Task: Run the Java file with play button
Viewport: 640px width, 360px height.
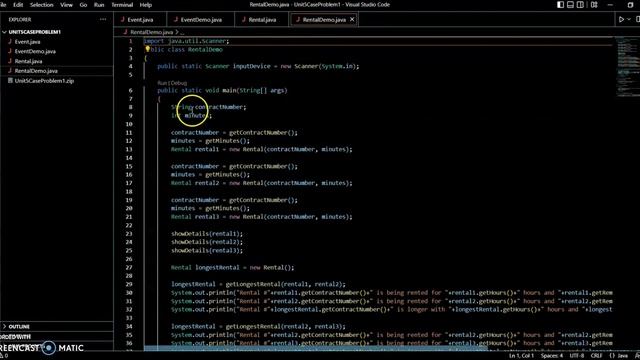Action: click(621, 19)
